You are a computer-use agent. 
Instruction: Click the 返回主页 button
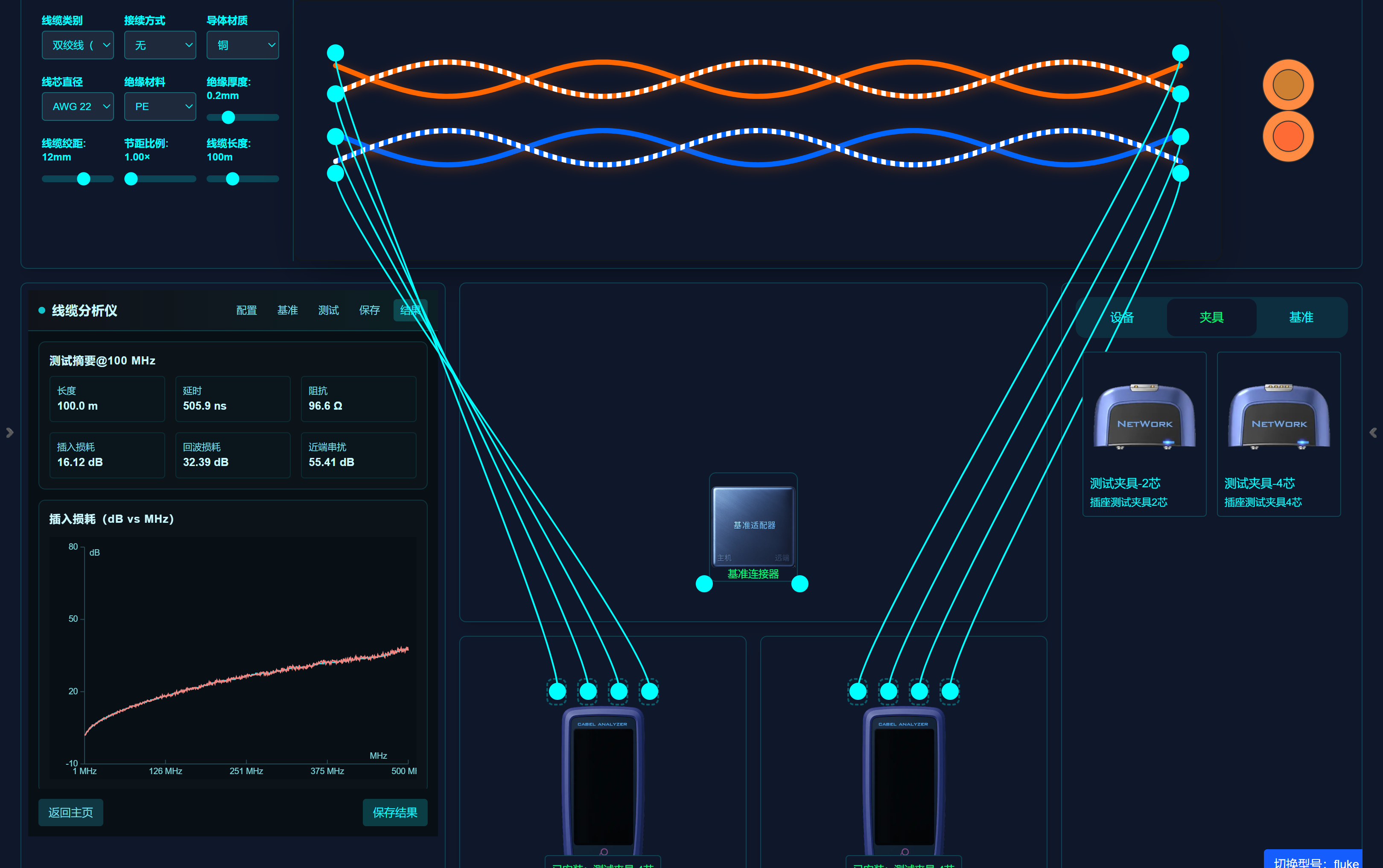[x=70, y=813]
